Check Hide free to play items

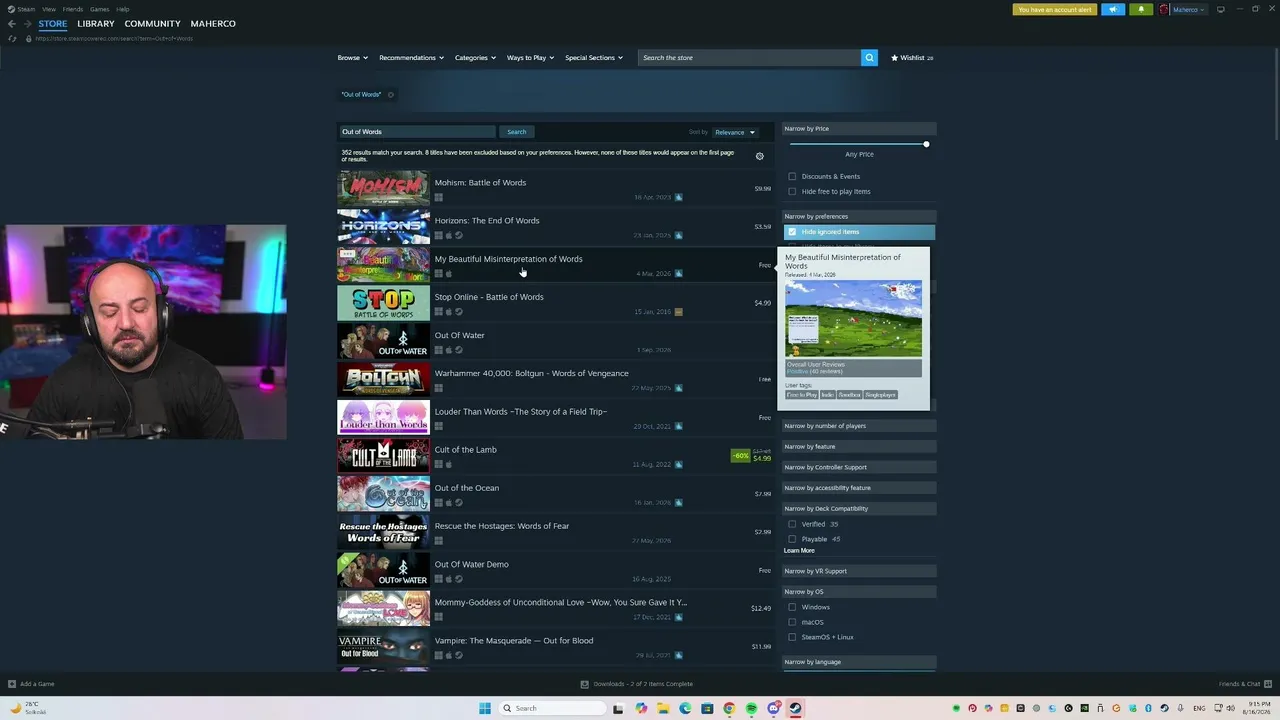pos(792,192)
